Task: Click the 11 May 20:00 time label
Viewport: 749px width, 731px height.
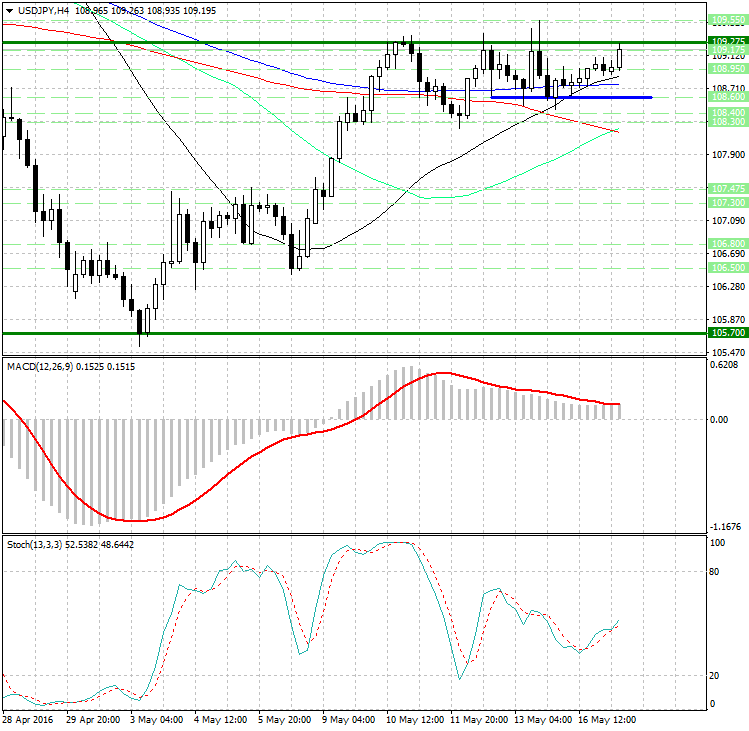Action: pyautogui.click(x=479, y=720)
